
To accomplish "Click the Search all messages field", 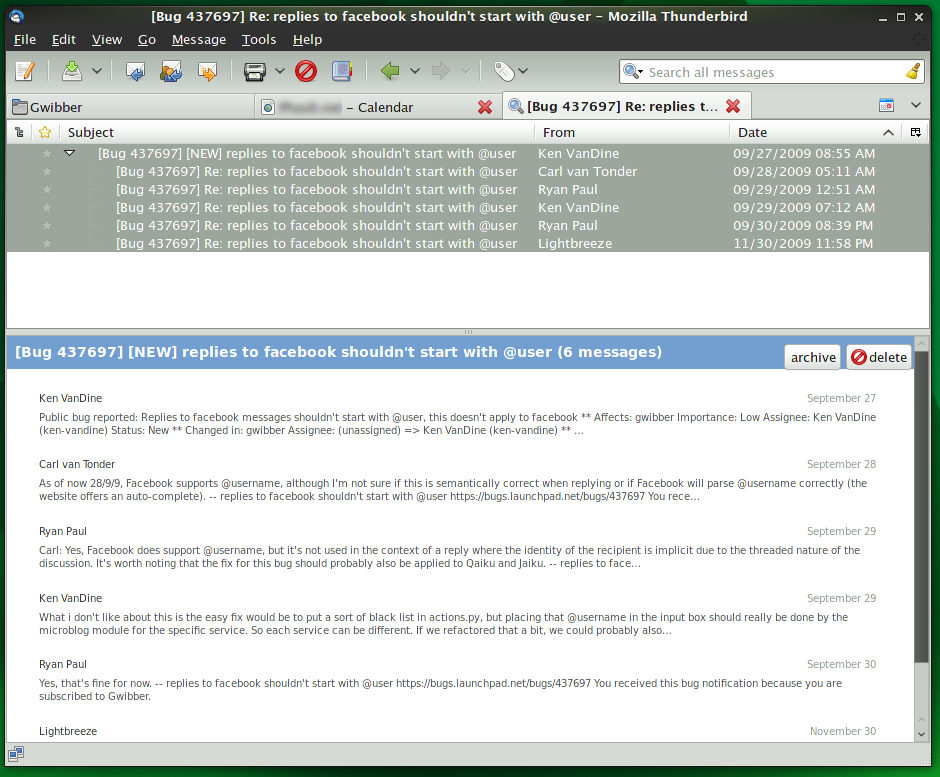I will (772, 72).
